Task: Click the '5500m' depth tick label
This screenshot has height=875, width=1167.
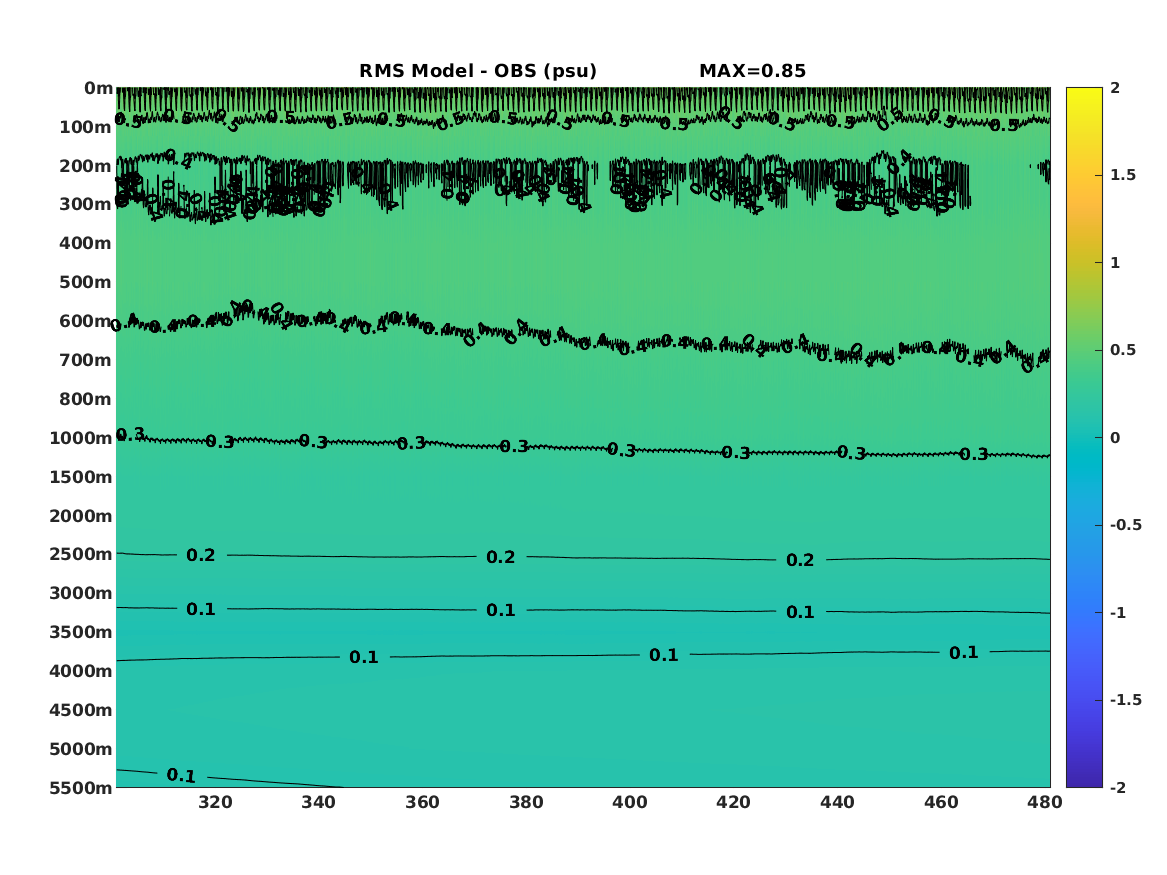Action: point(81,787)
